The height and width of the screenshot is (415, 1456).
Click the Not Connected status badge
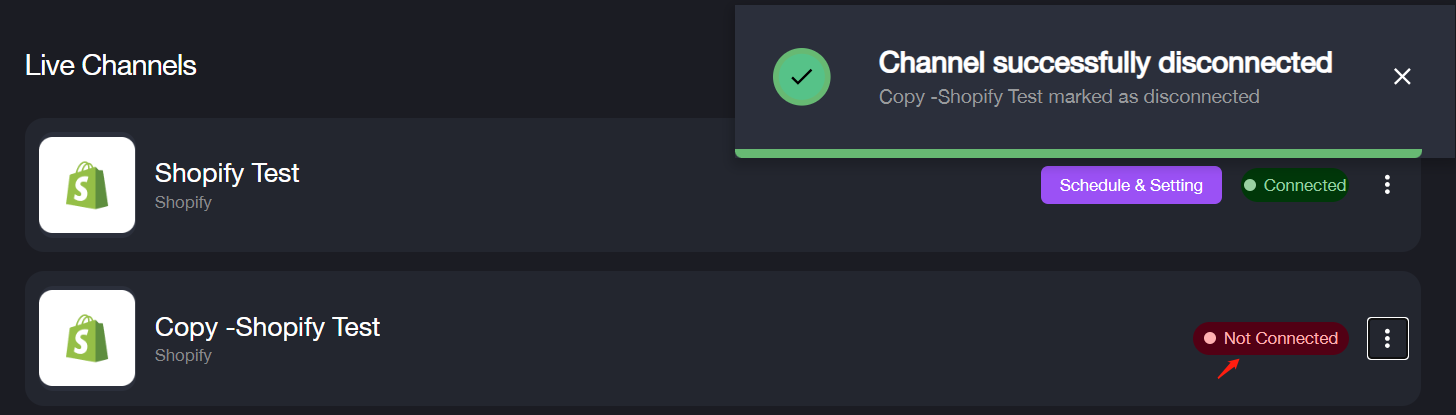[x=1271, y=338]
